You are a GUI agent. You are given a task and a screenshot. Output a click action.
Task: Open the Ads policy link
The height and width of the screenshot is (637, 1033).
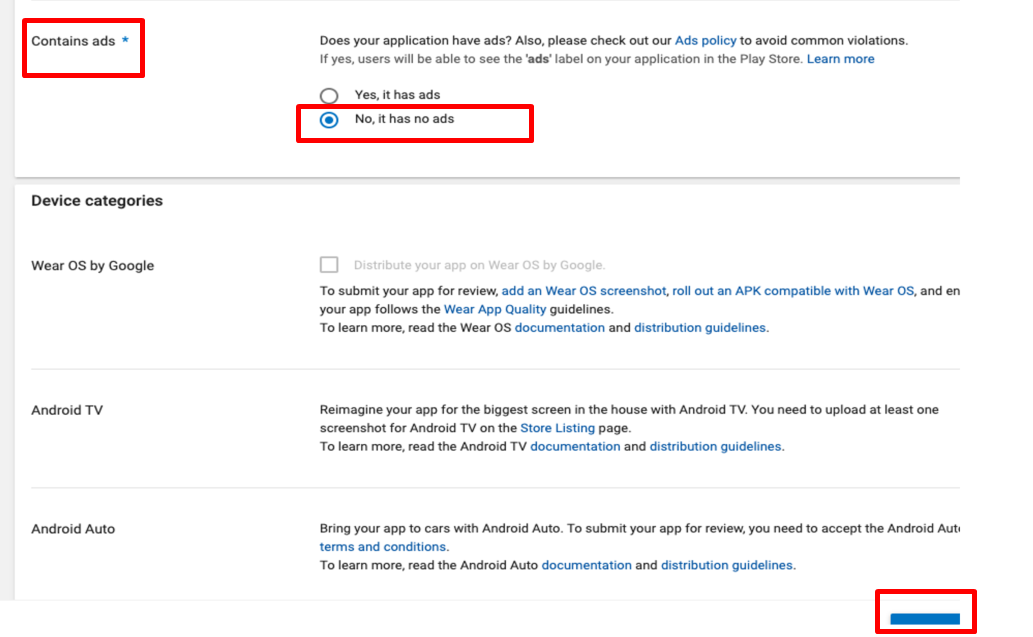point(705,41)
